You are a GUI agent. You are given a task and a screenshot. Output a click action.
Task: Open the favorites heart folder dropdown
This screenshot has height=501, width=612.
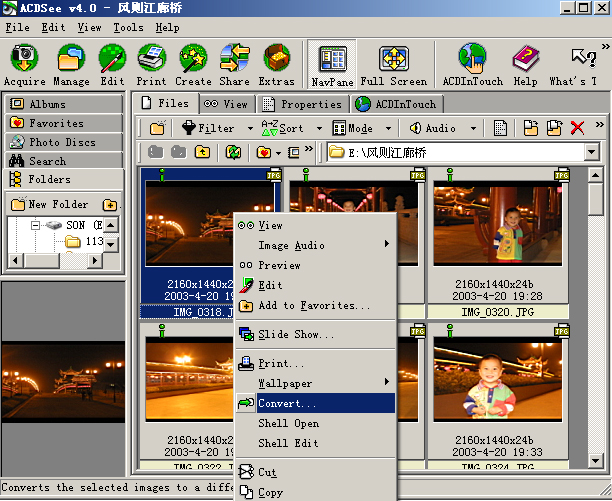pos(278,153)
